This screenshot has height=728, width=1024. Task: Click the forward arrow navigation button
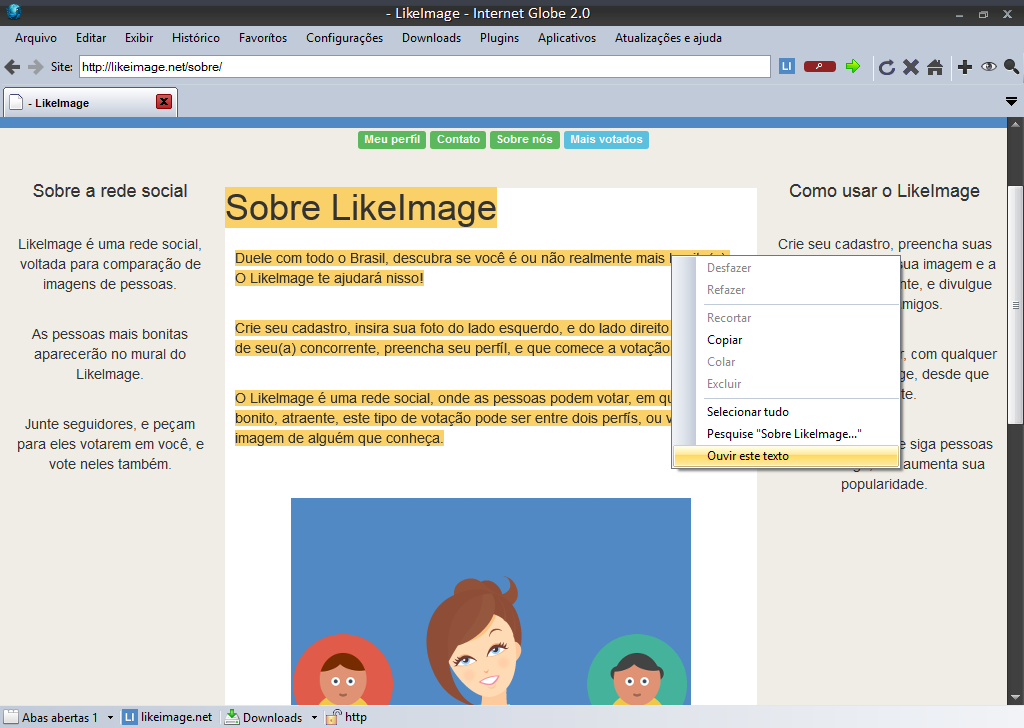coord(35,67)
